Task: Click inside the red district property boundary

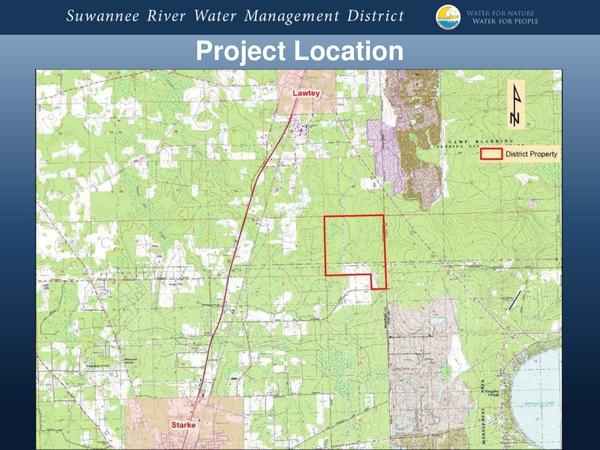Action: click(354, 241)
